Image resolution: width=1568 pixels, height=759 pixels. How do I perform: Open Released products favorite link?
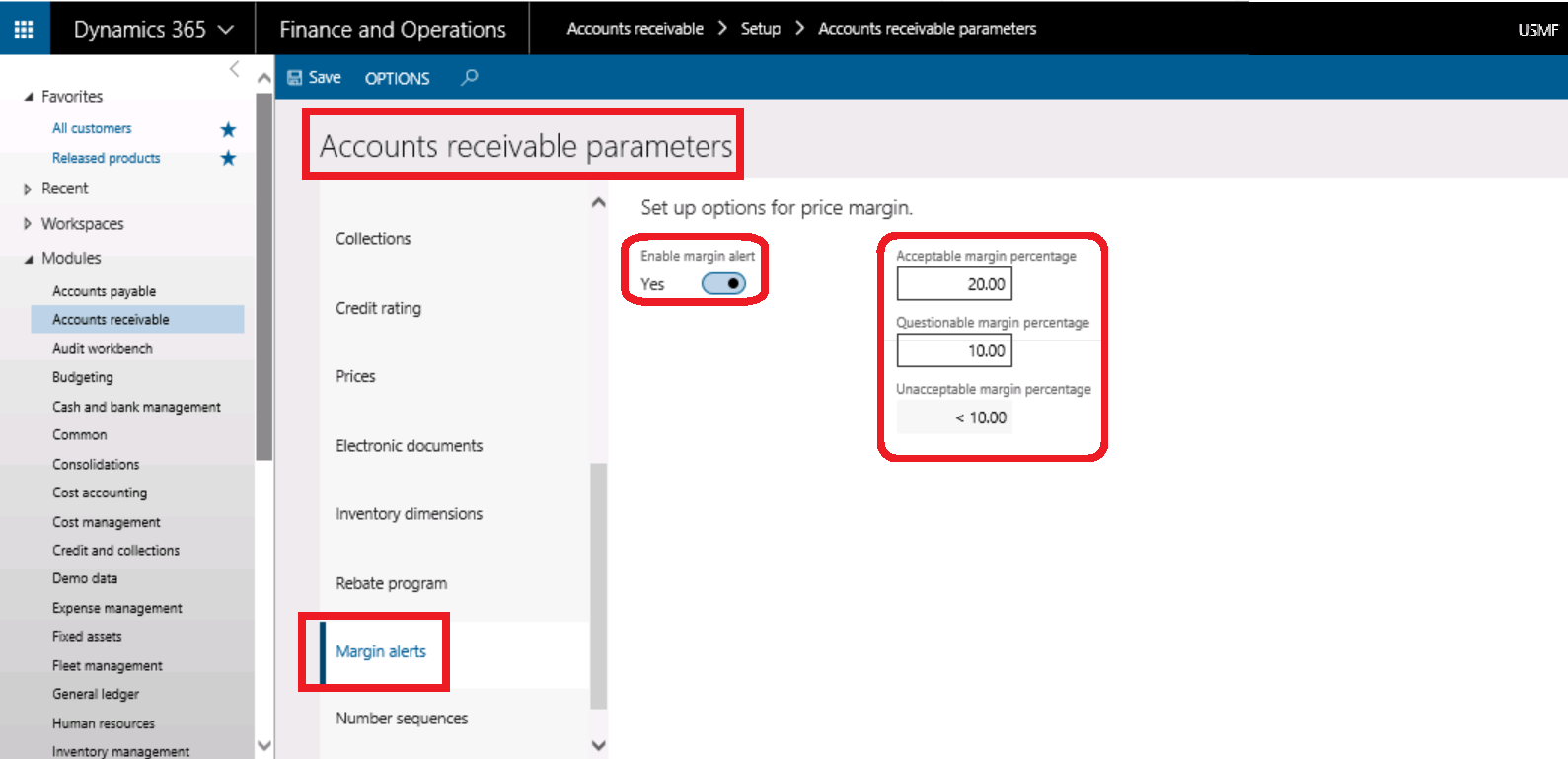click(x=106, y=158)
